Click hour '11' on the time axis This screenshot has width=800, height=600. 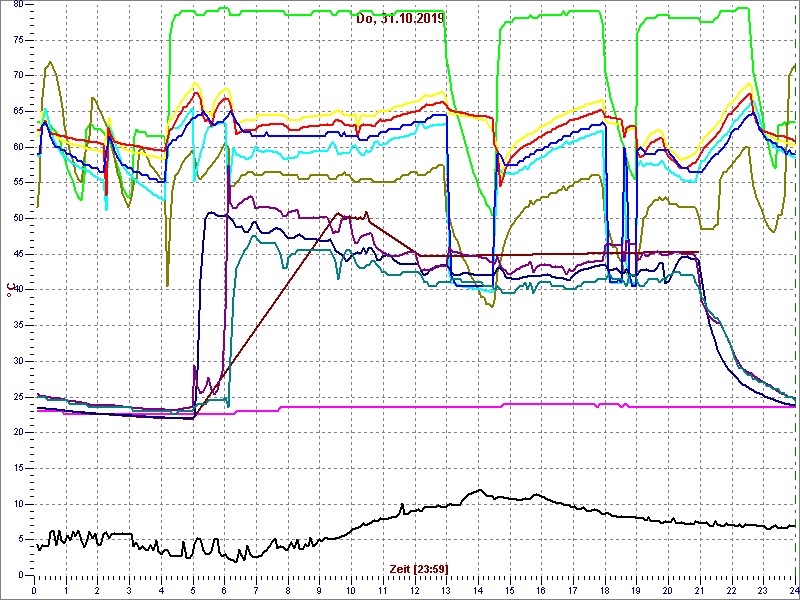coord(383,590)
